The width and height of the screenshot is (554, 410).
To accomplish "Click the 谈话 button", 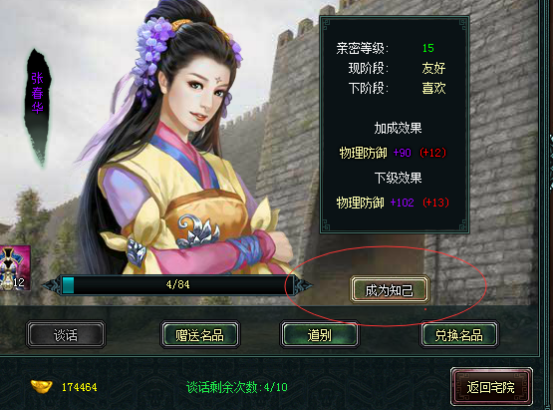I will 66,334.
